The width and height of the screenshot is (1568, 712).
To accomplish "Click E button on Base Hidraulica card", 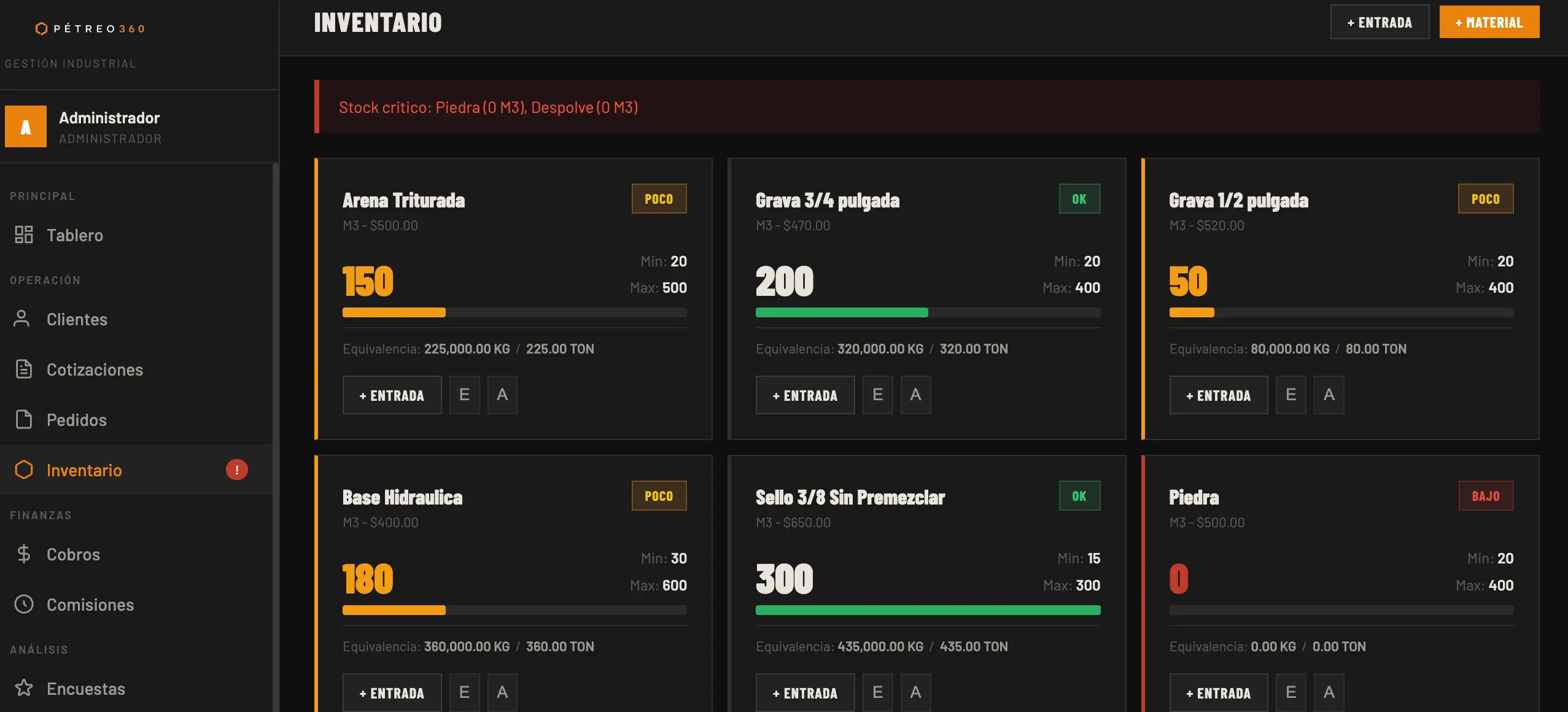I will tap(465, 692).
